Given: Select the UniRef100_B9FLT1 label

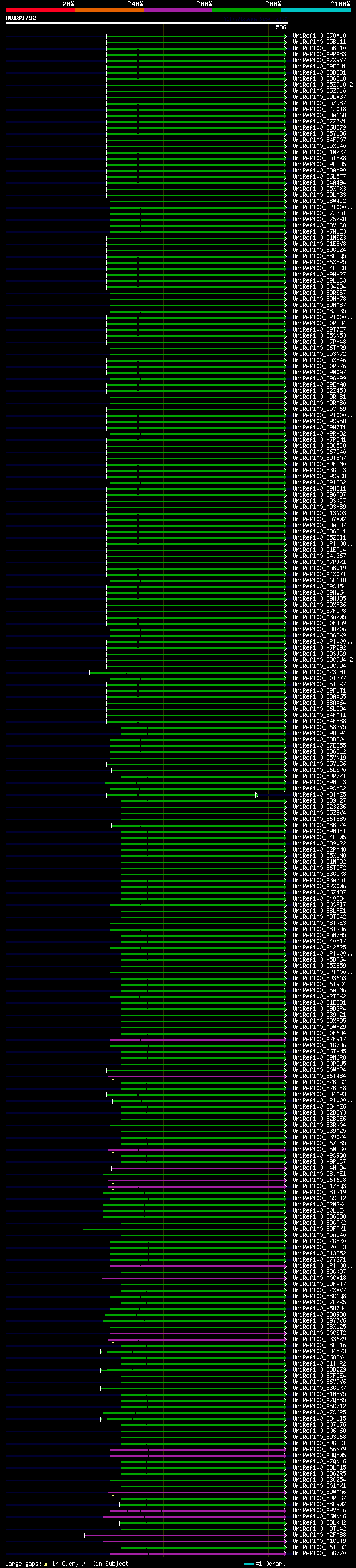Looking at the screenshot, I should 319,691.
